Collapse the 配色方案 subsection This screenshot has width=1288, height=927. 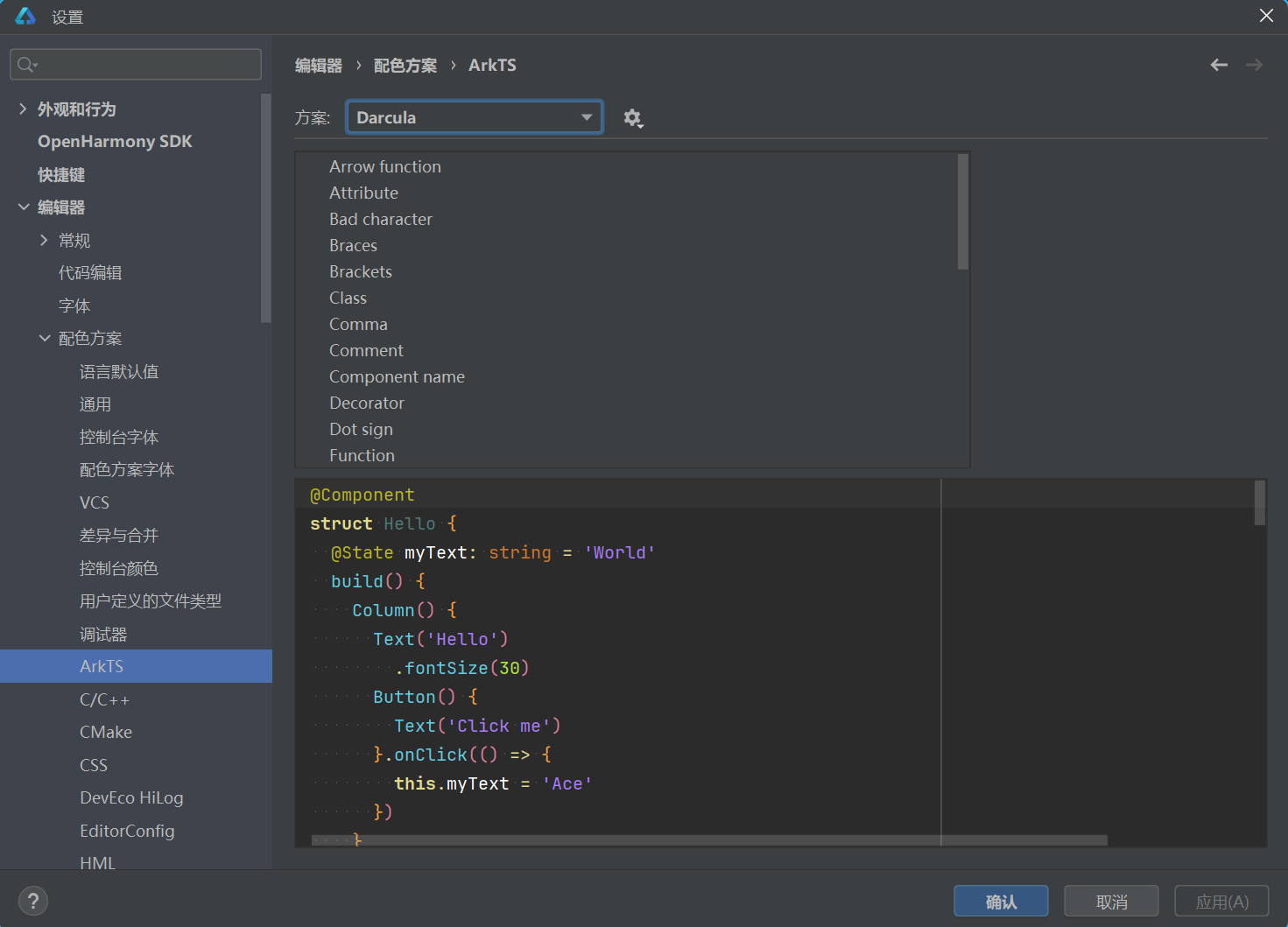(44, 338)
